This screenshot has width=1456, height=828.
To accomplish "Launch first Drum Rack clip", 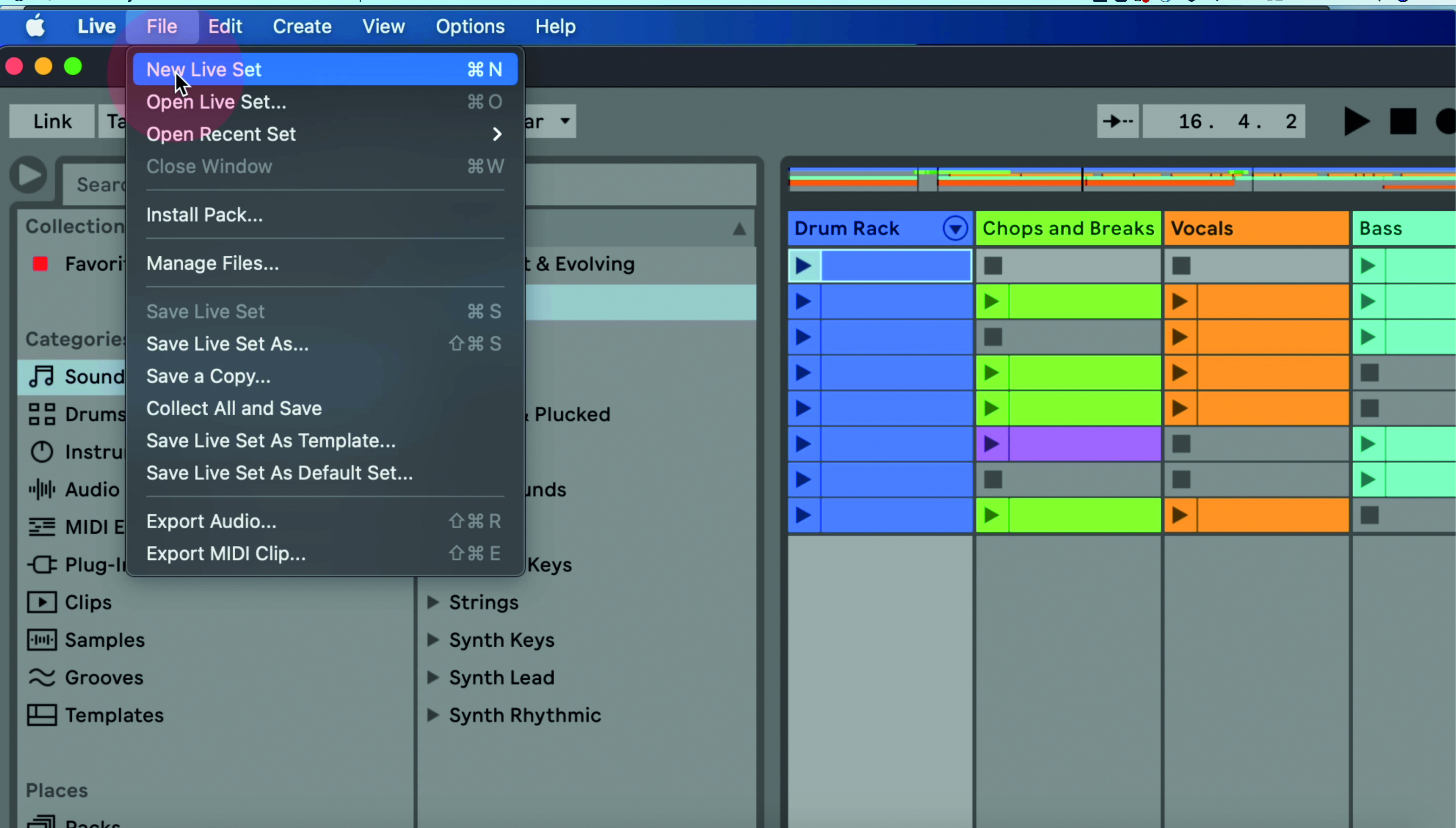I will 804,266.
